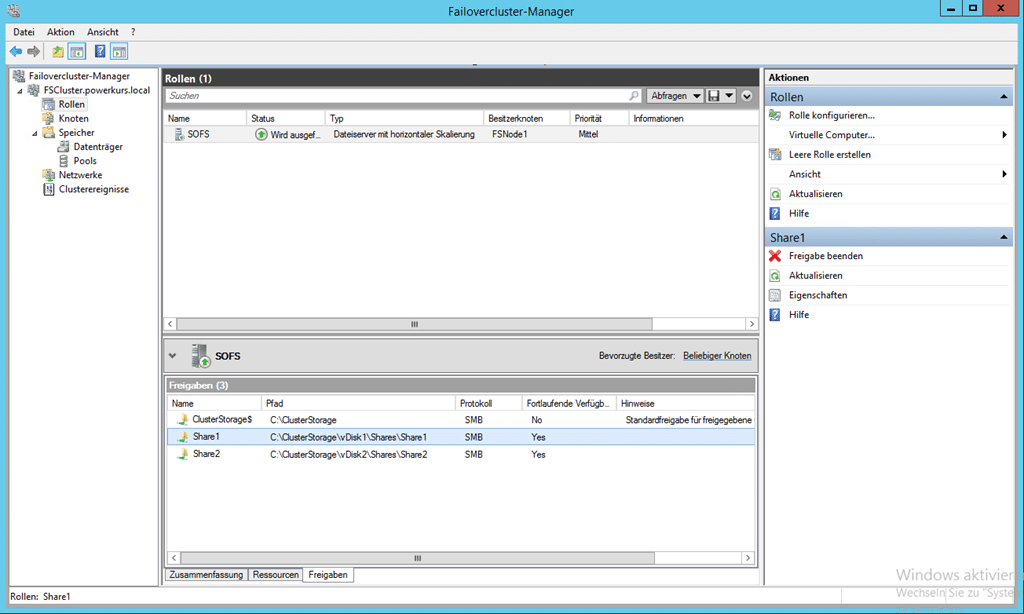Screen dimensions: 1024x614
Task: Click Freigabe beenden action
Action: [825, 256]
